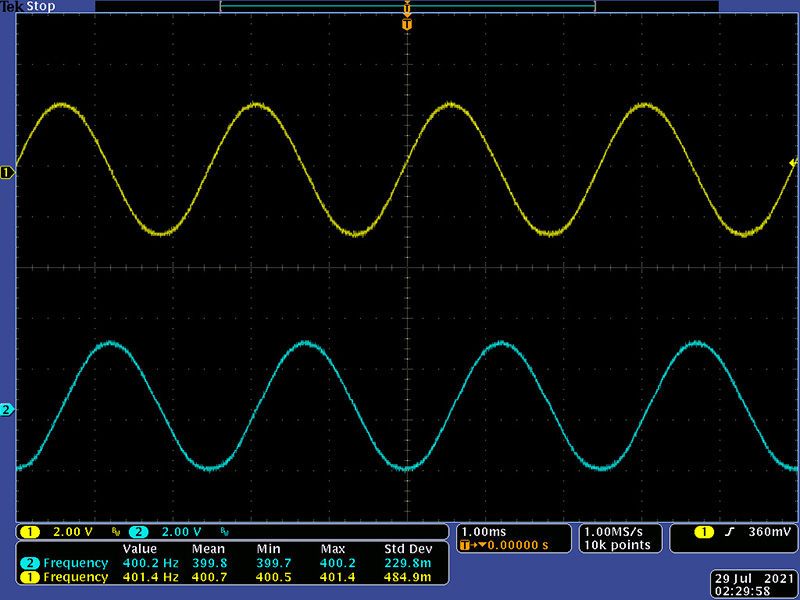800x600 pixels.
Task: Click the record length overview bar at top
Action: pos(408,6)
